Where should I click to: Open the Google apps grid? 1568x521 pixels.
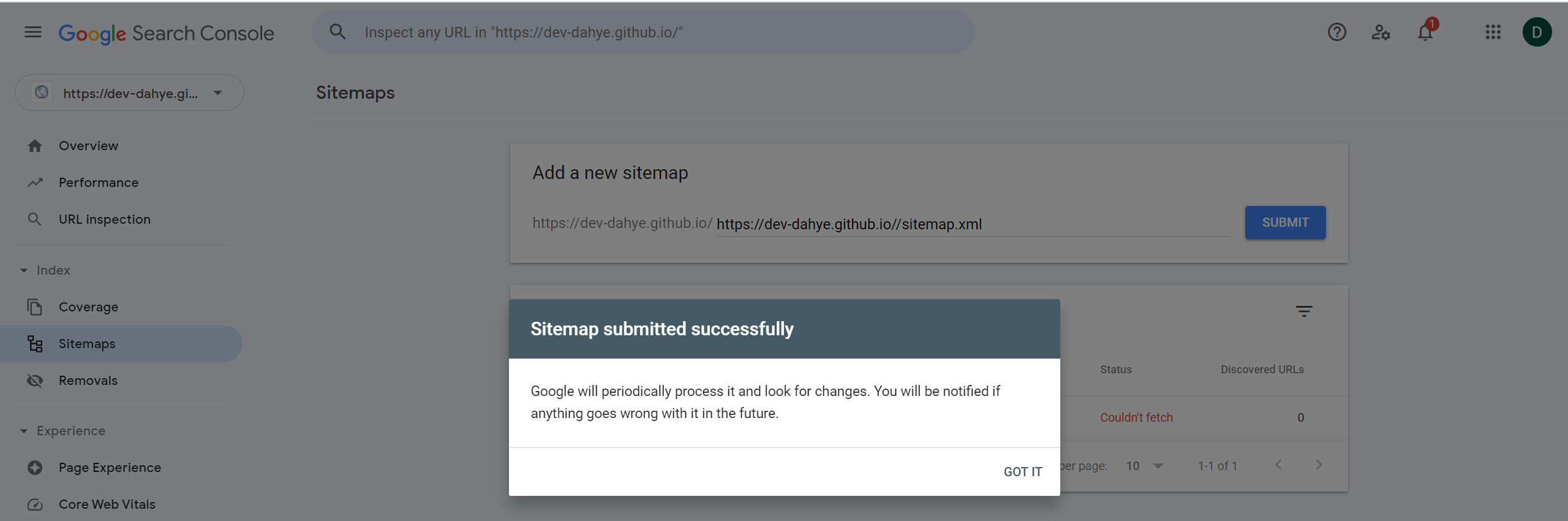coord(1493,32)
